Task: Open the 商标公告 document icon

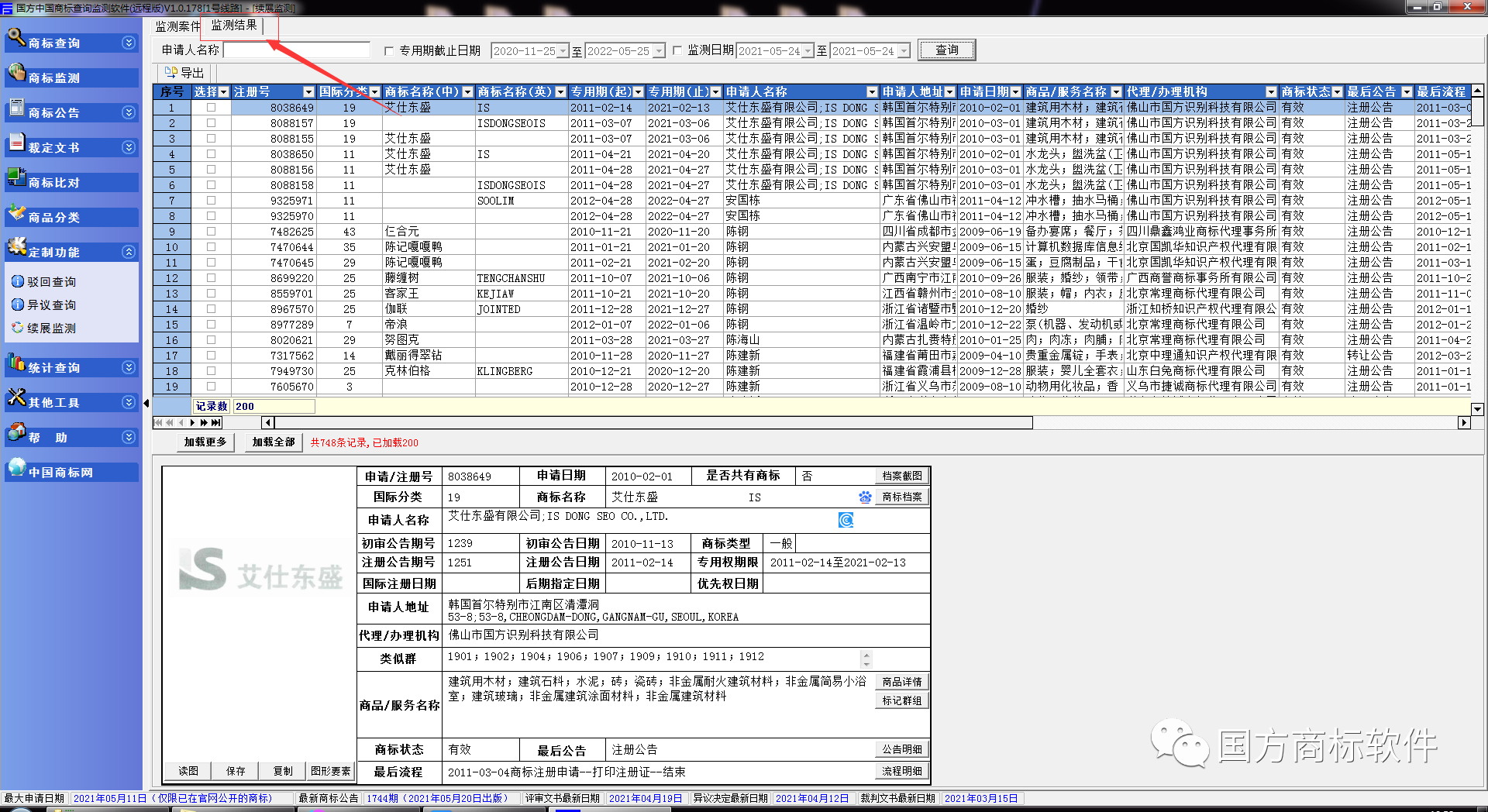Action: [x=16, y=108]
